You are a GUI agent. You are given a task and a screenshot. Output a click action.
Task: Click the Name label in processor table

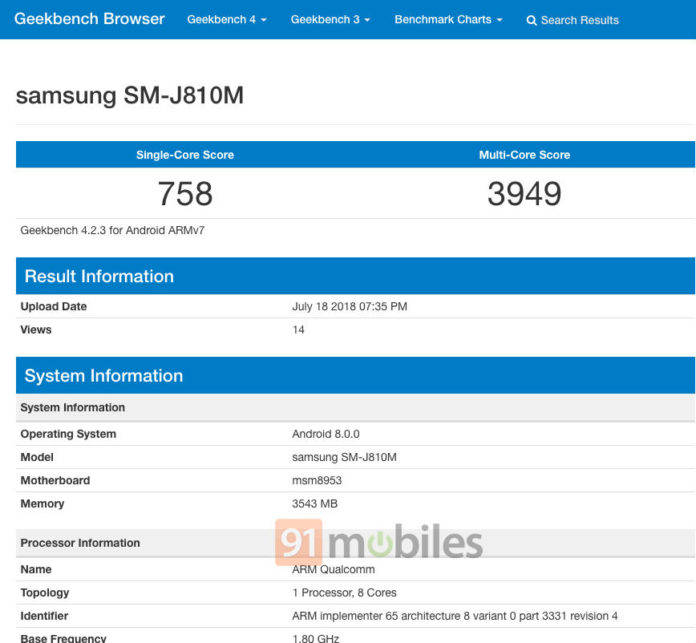[36, 569]
